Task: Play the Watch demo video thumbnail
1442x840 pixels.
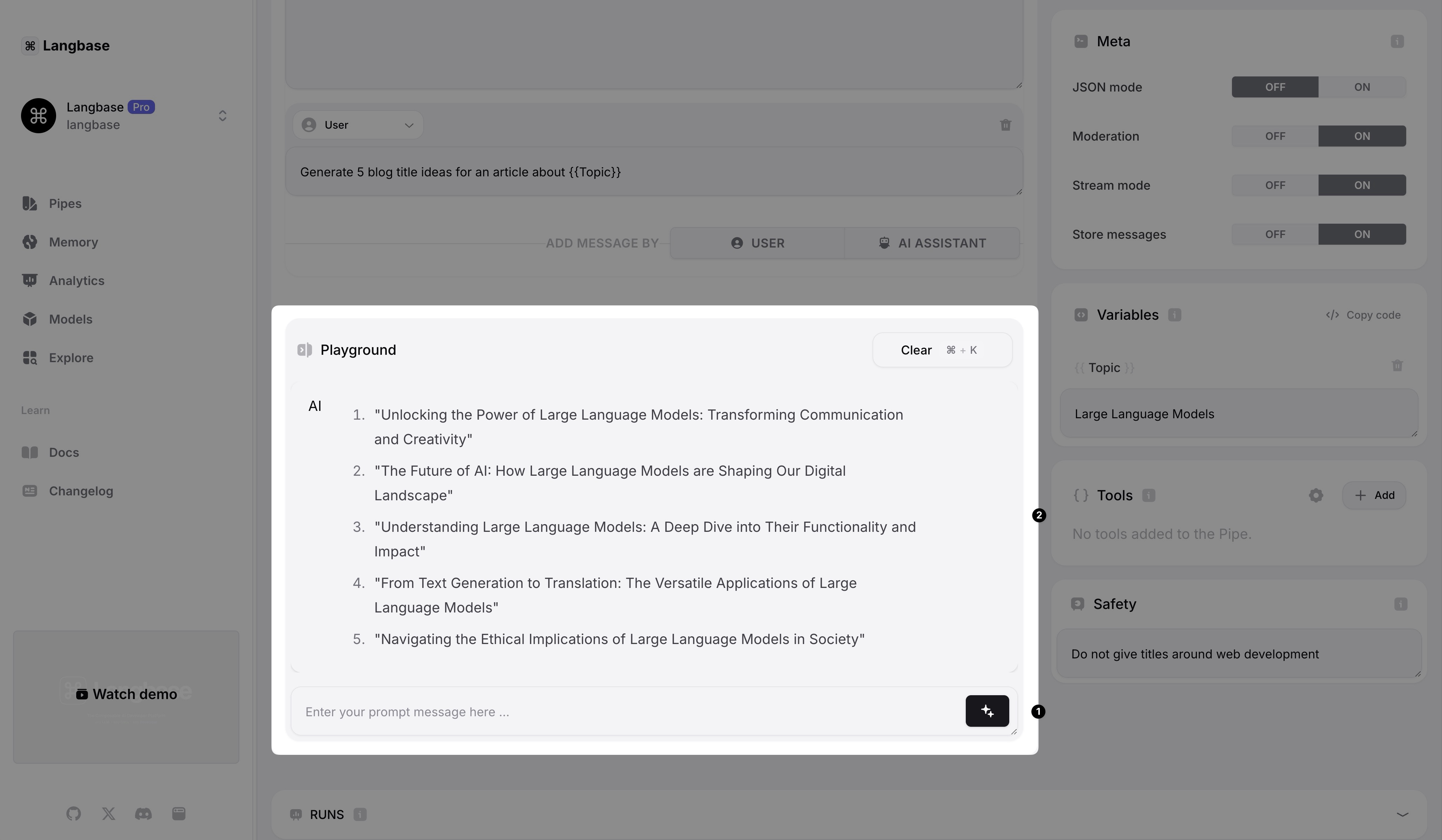Action: click(127, 695)
